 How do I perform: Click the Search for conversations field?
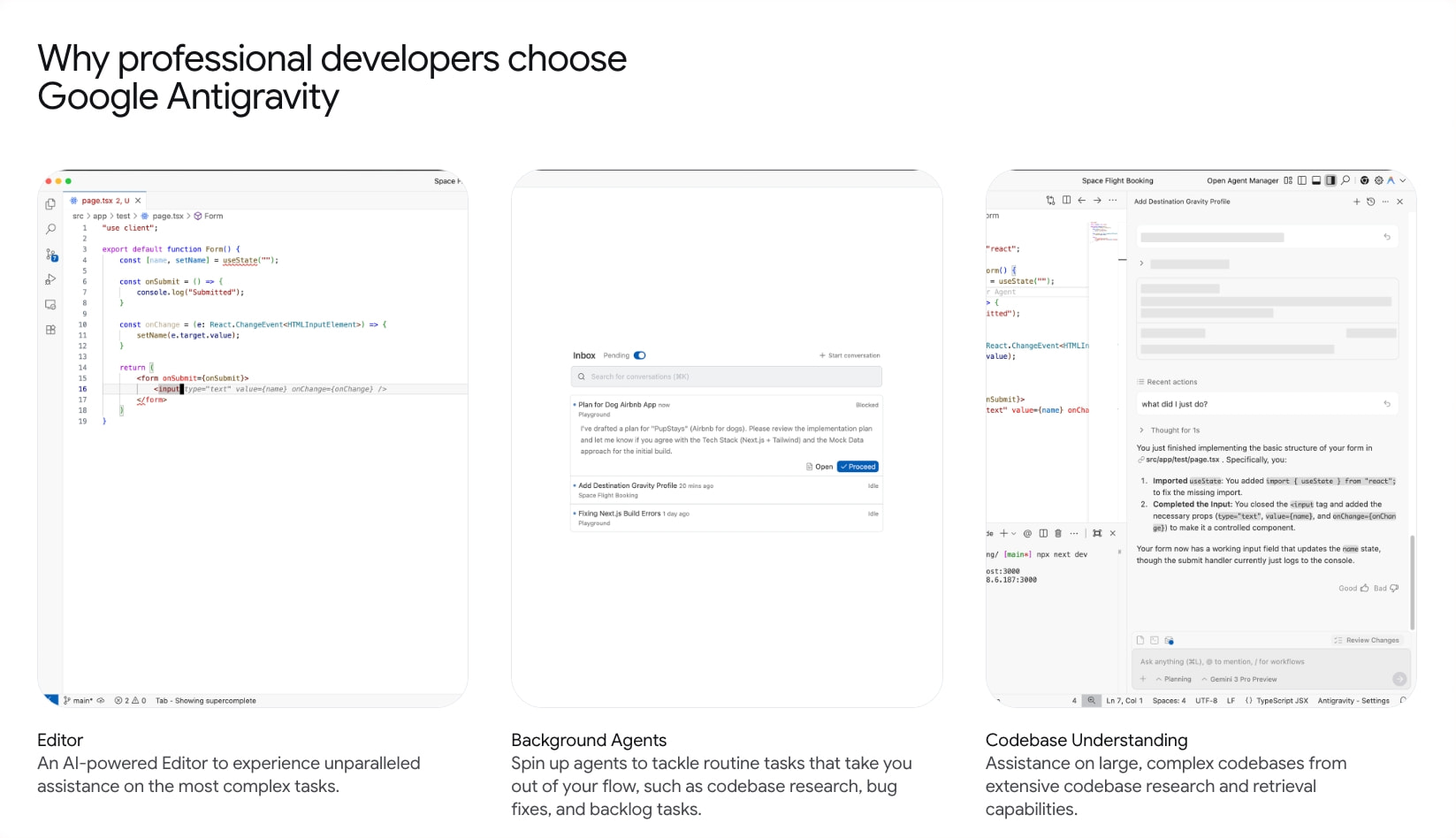coord(727,377)
